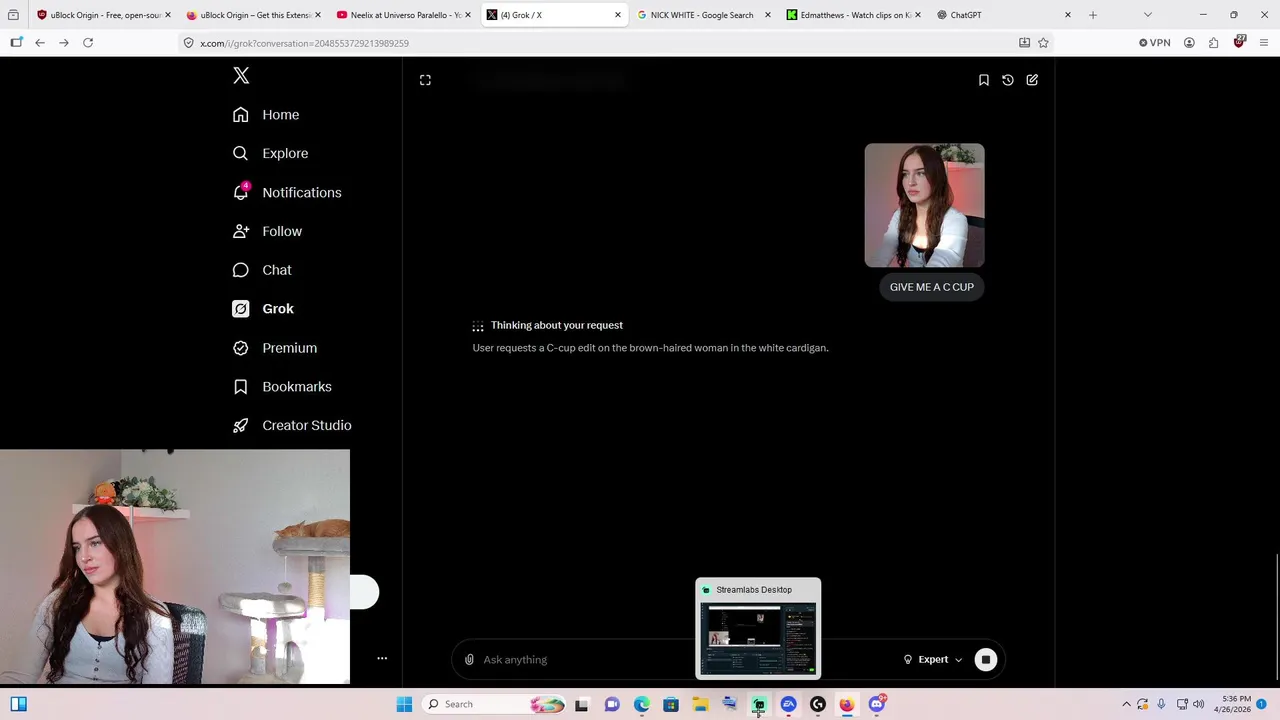Toggle Grok fullscreen expand icon
Image resolution: width=1280 pixels, height=720 pixels.
point(425,80)
